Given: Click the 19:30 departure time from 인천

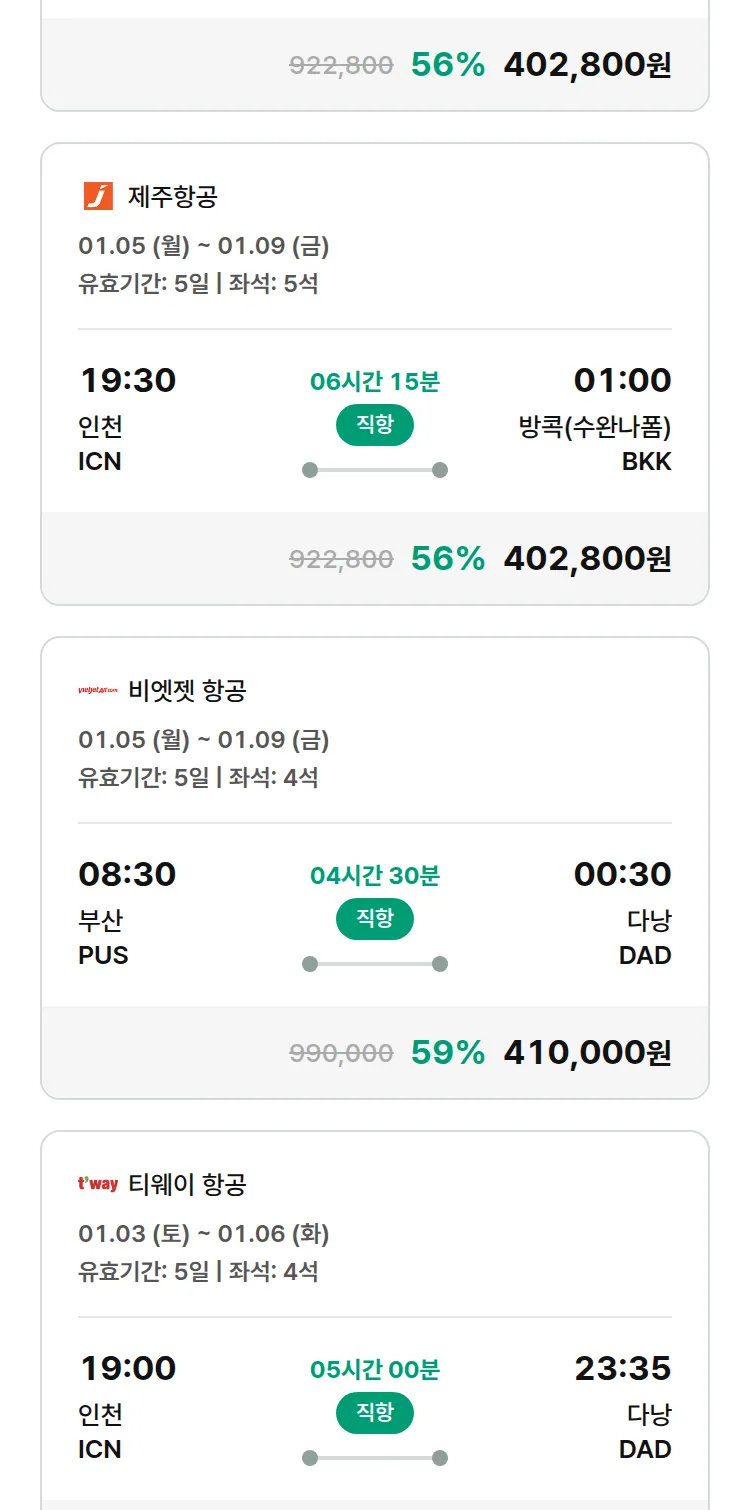Looking at the screenshot, I should click(127, 380).
